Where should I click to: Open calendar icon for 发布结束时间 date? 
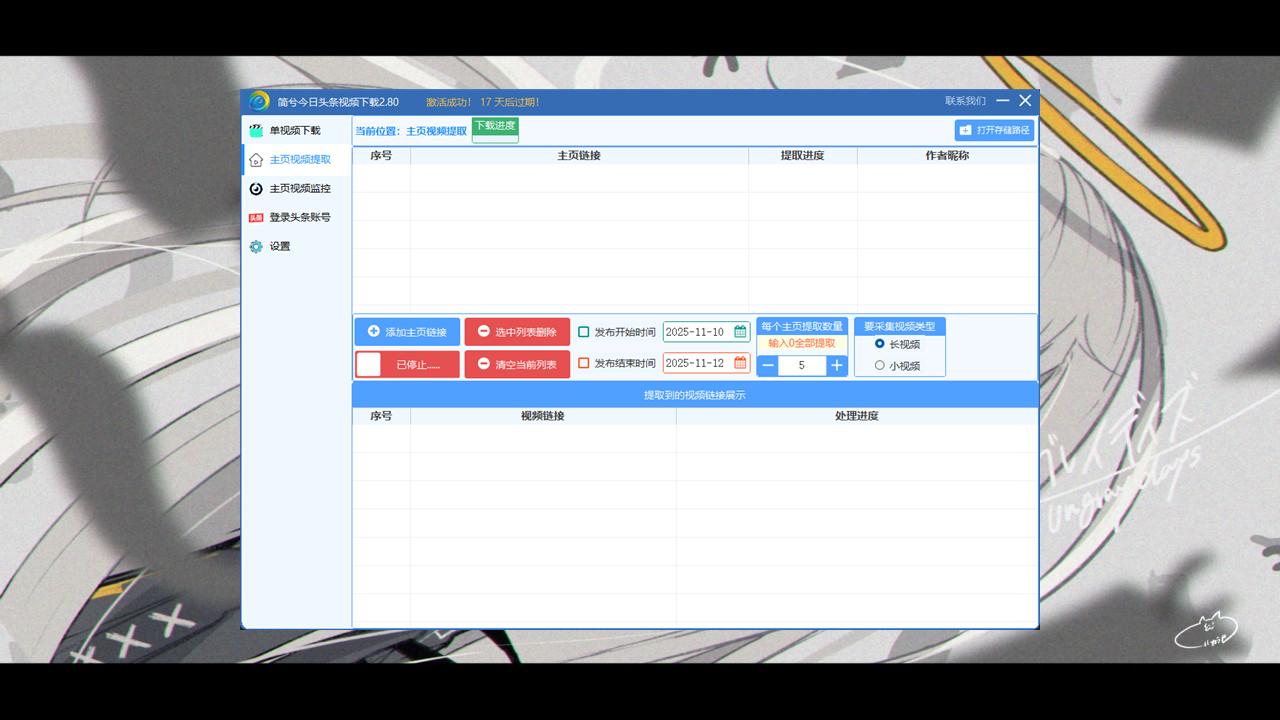pos(740,363)
